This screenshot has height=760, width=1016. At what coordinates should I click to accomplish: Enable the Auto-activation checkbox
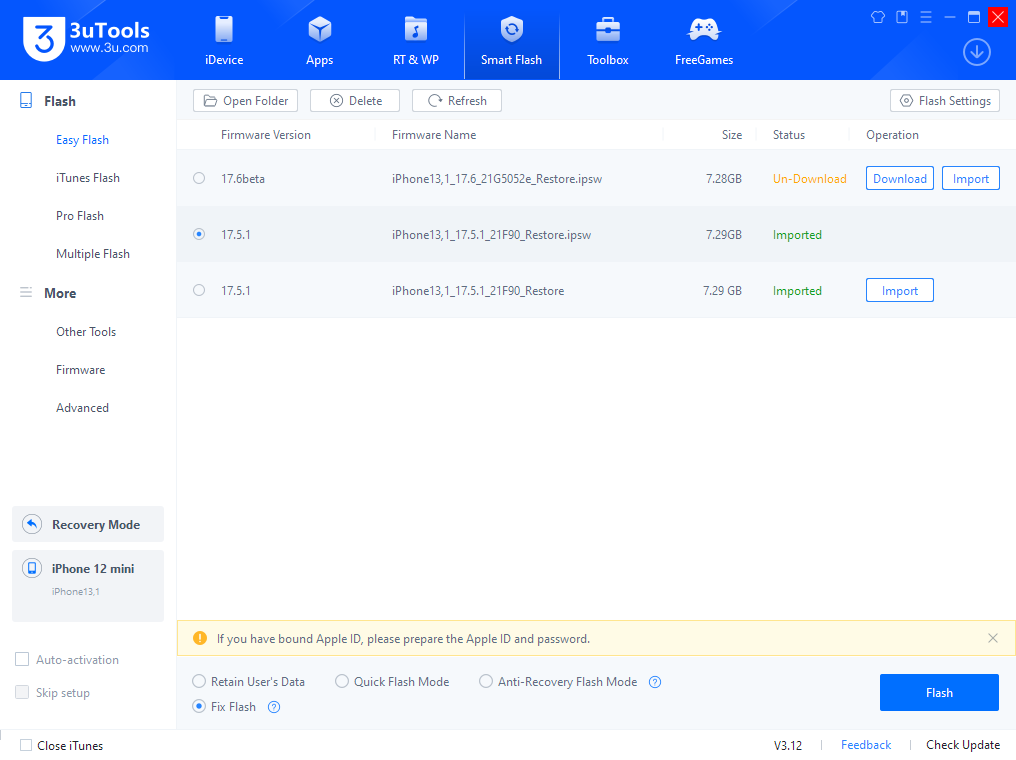(x=22, y=660)
